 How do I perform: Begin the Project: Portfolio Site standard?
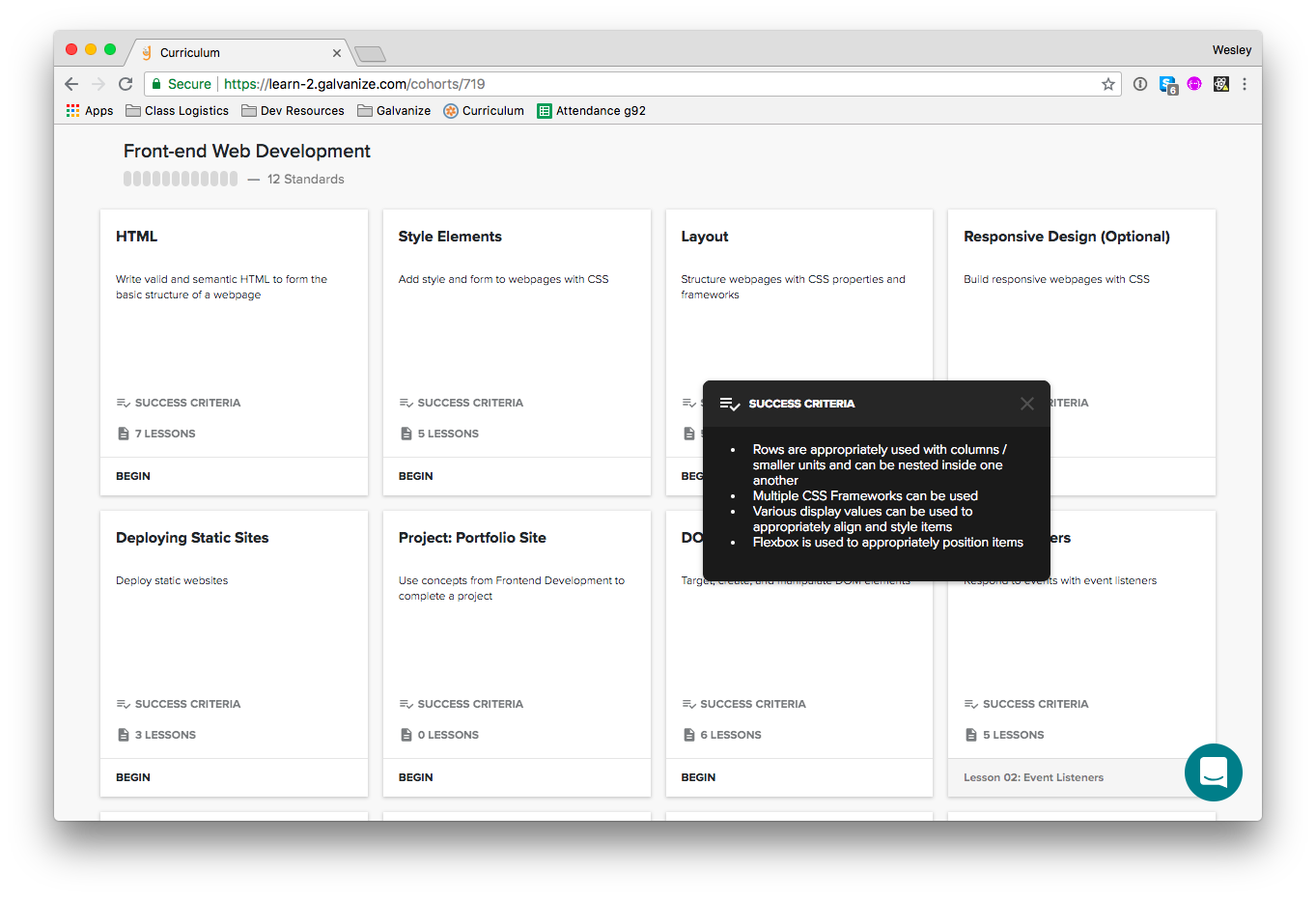(x=416, y=777)
